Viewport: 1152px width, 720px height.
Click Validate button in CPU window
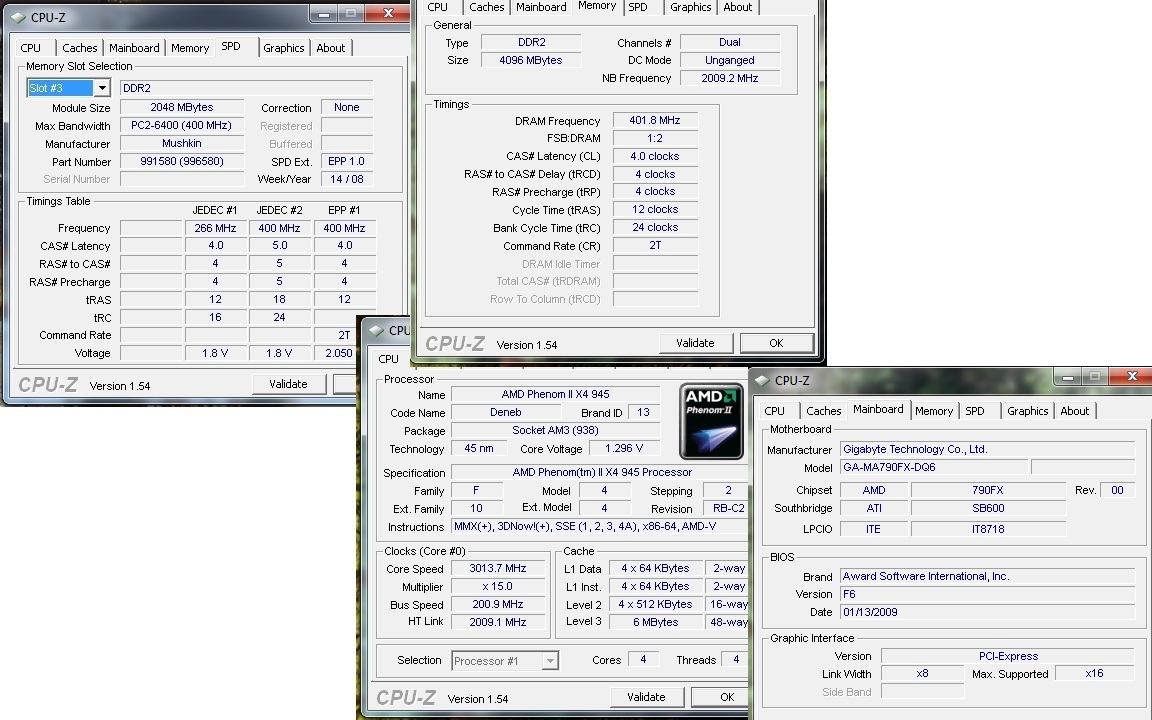pyautogui.click(x=647, y=697)
